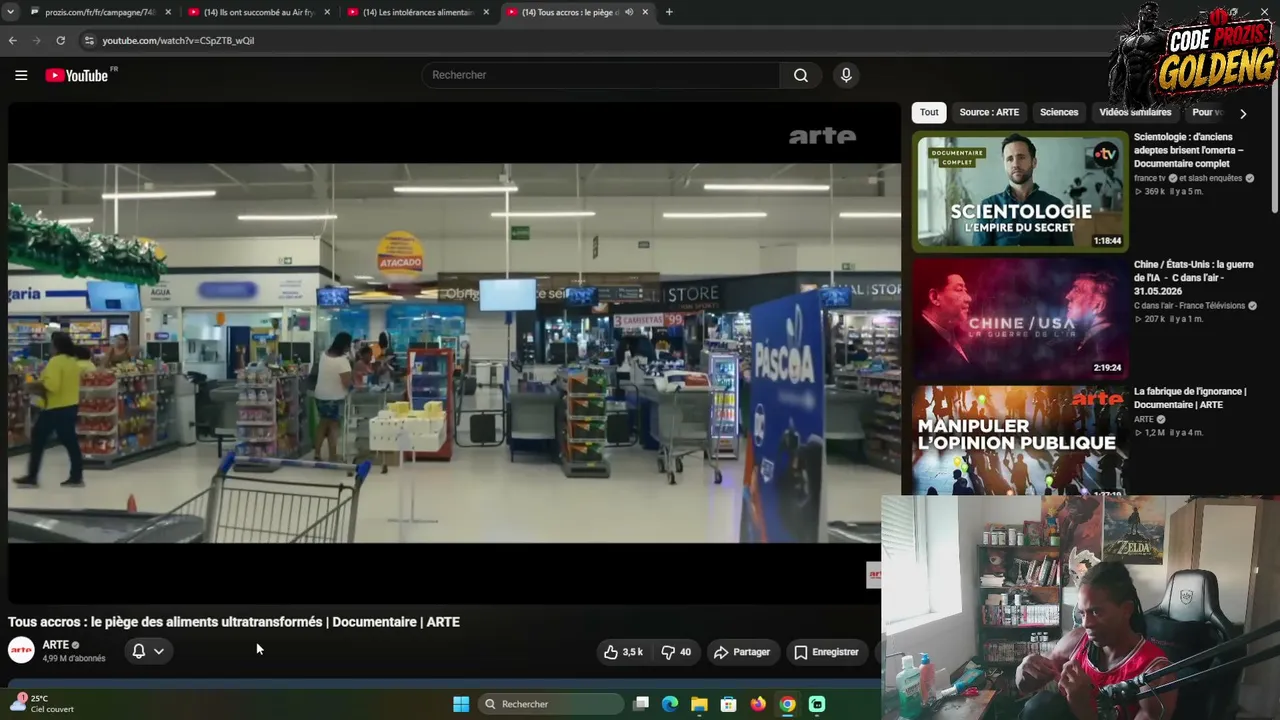This screenshot has width=1280, height=720.
Task: Open File Explorer from the taskbar
Action: click(699, 704)
